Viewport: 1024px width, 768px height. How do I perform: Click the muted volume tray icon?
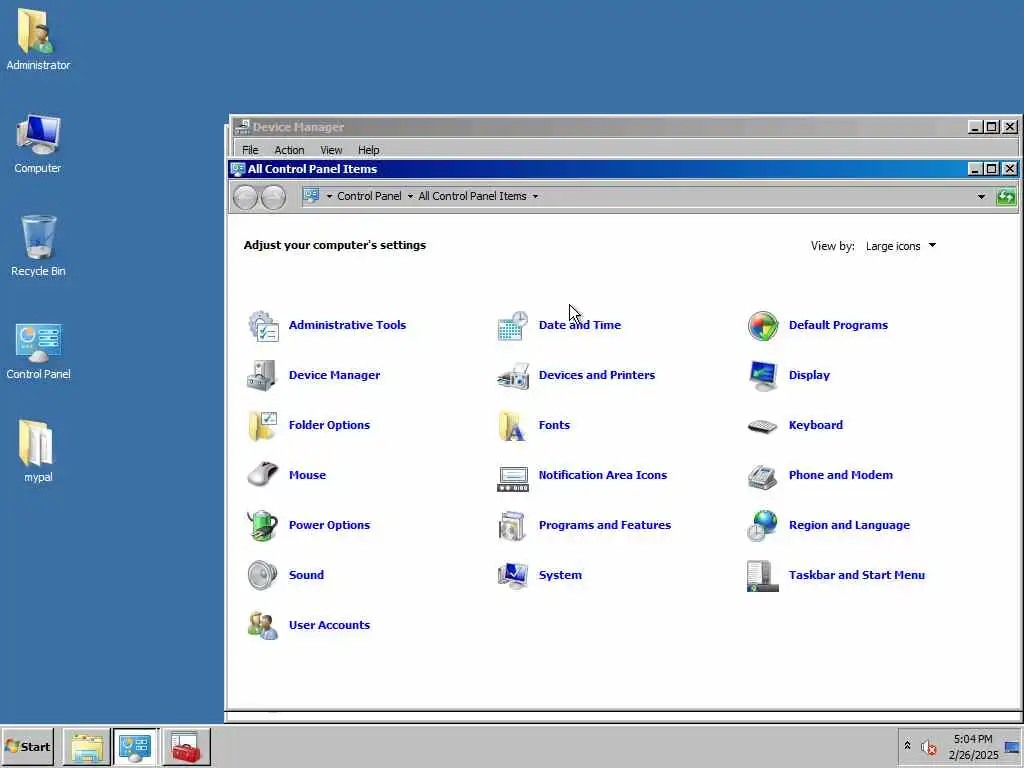point(928,747)
